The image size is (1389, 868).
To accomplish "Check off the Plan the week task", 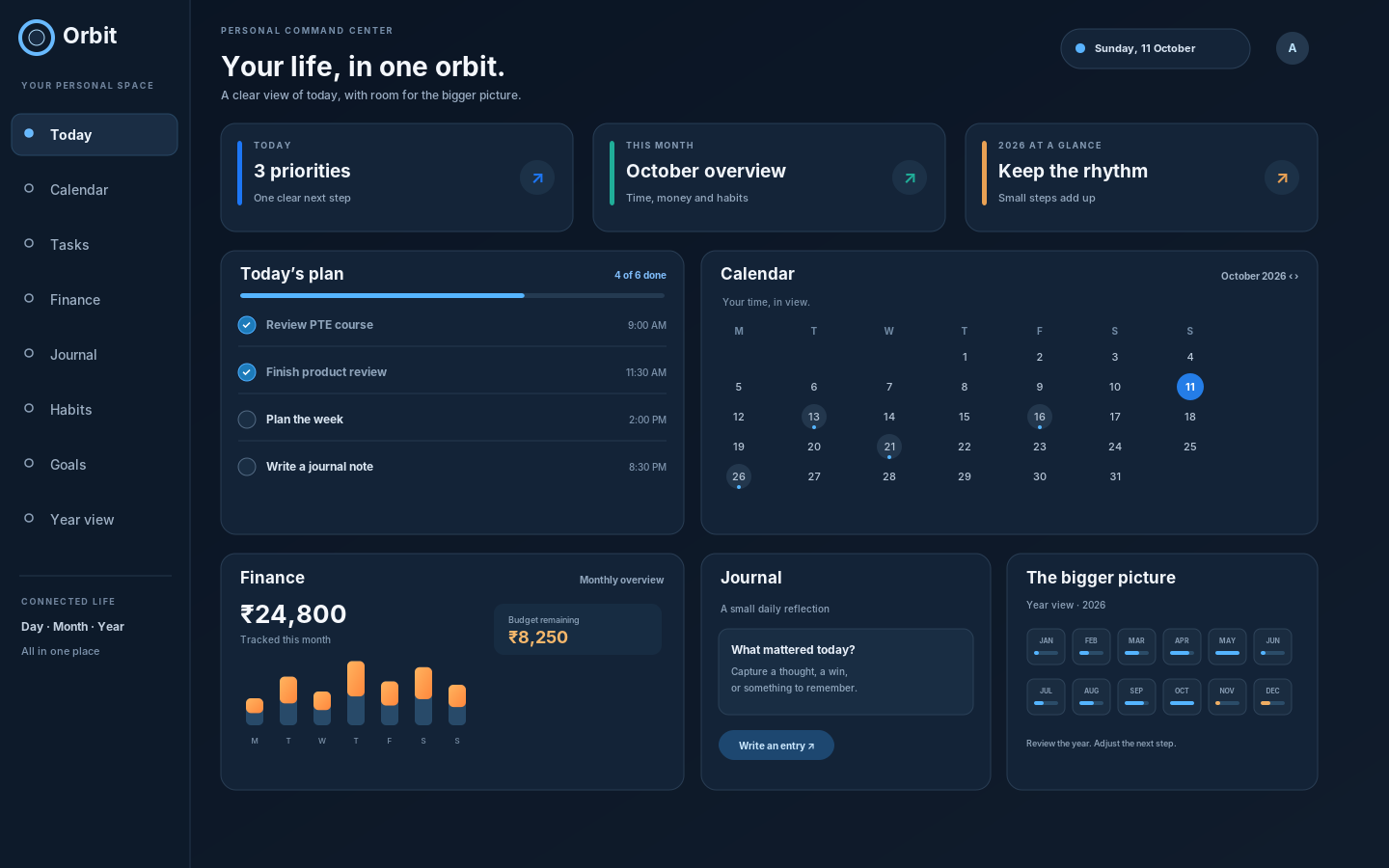I will [247, 420].
